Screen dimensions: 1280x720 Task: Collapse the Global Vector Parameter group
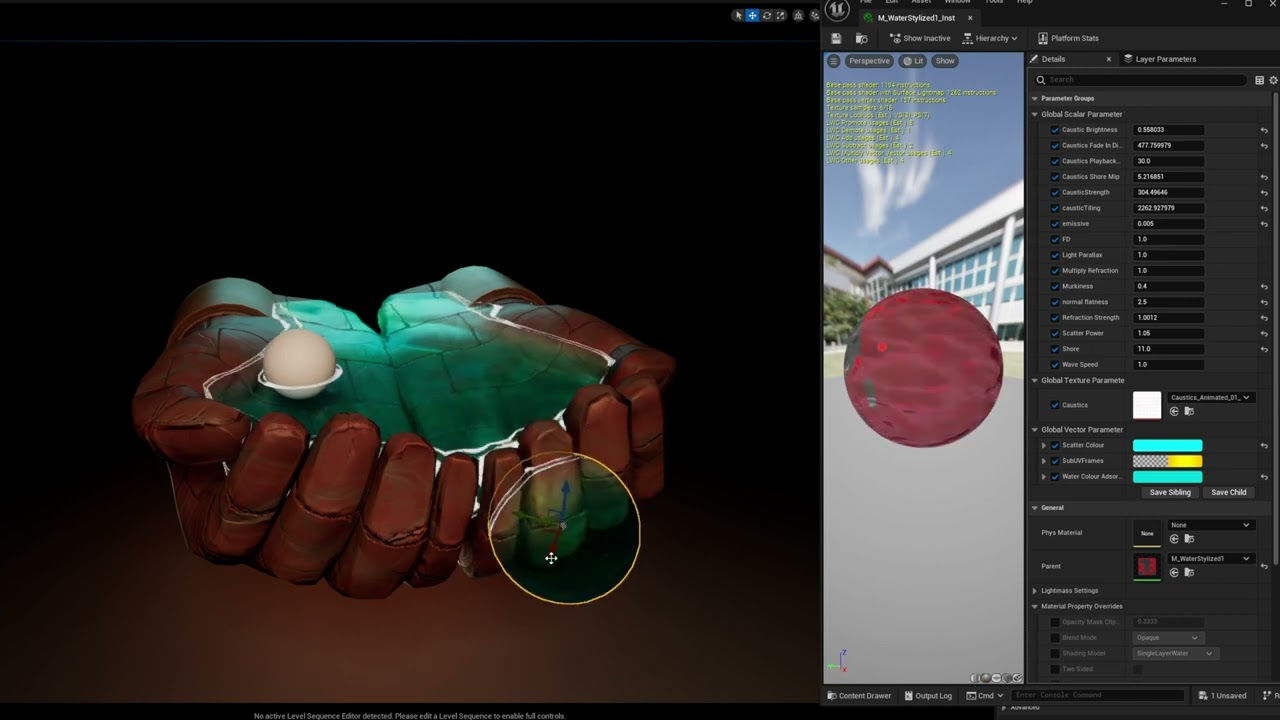coord(1035,430)
